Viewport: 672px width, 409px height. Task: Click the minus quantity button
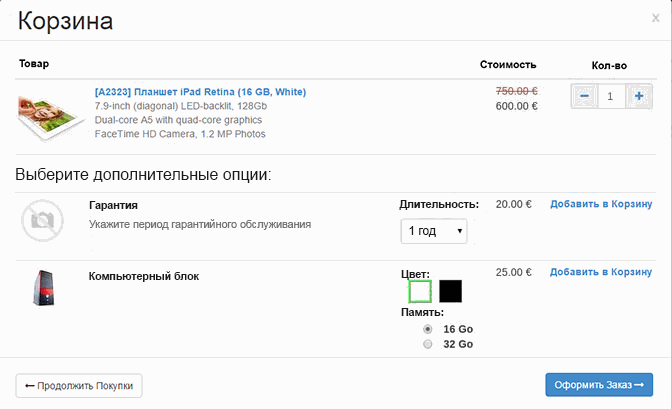coord(584,96)
